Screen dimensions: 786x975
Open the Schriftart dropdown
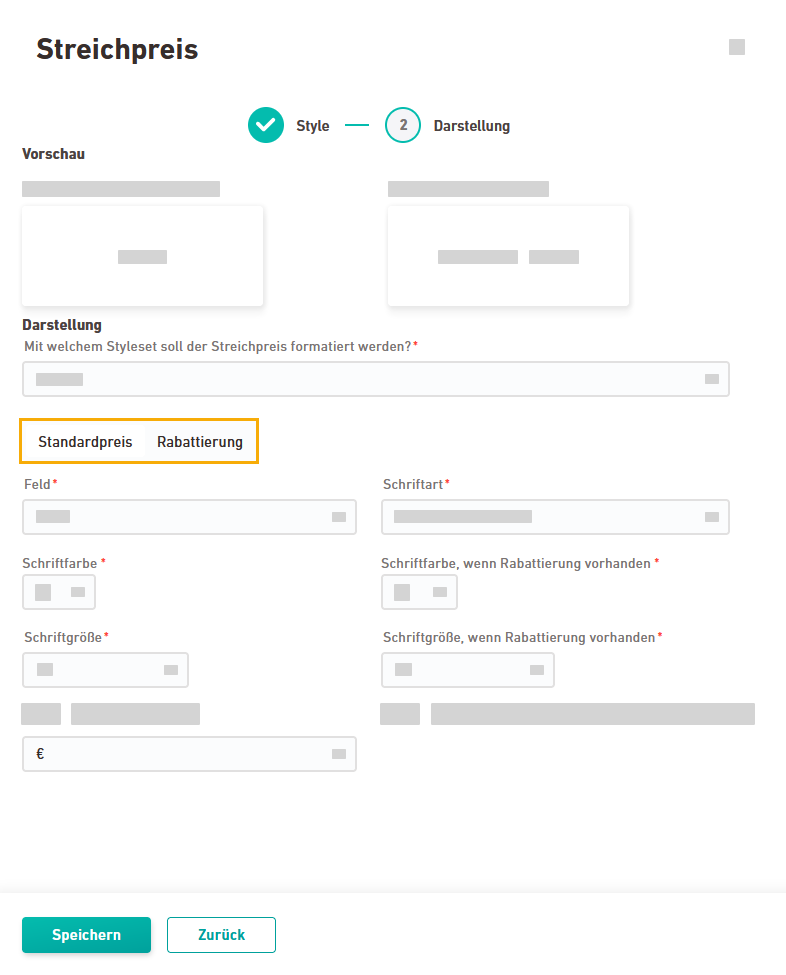click(712, 517)
